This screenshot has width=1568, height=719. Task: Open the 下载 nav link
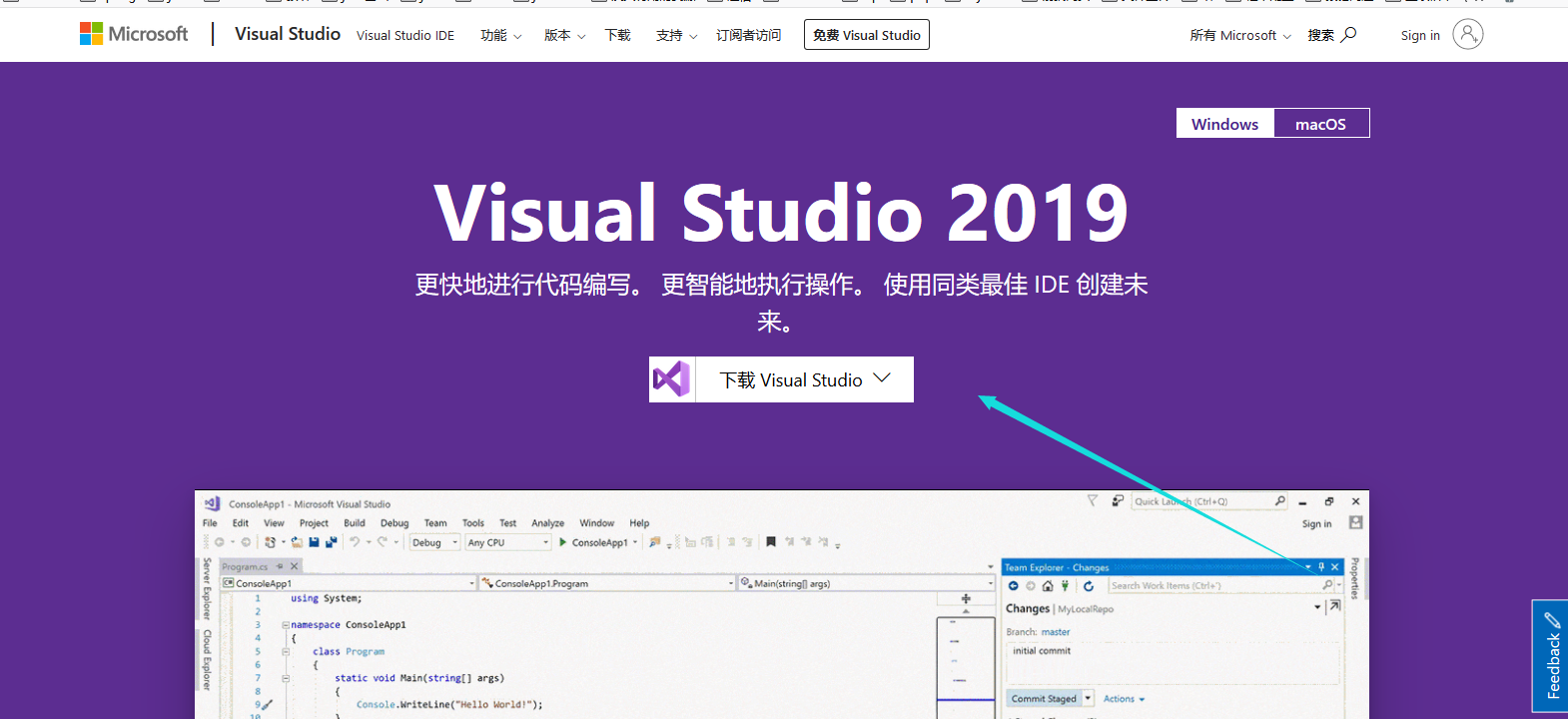618,35
